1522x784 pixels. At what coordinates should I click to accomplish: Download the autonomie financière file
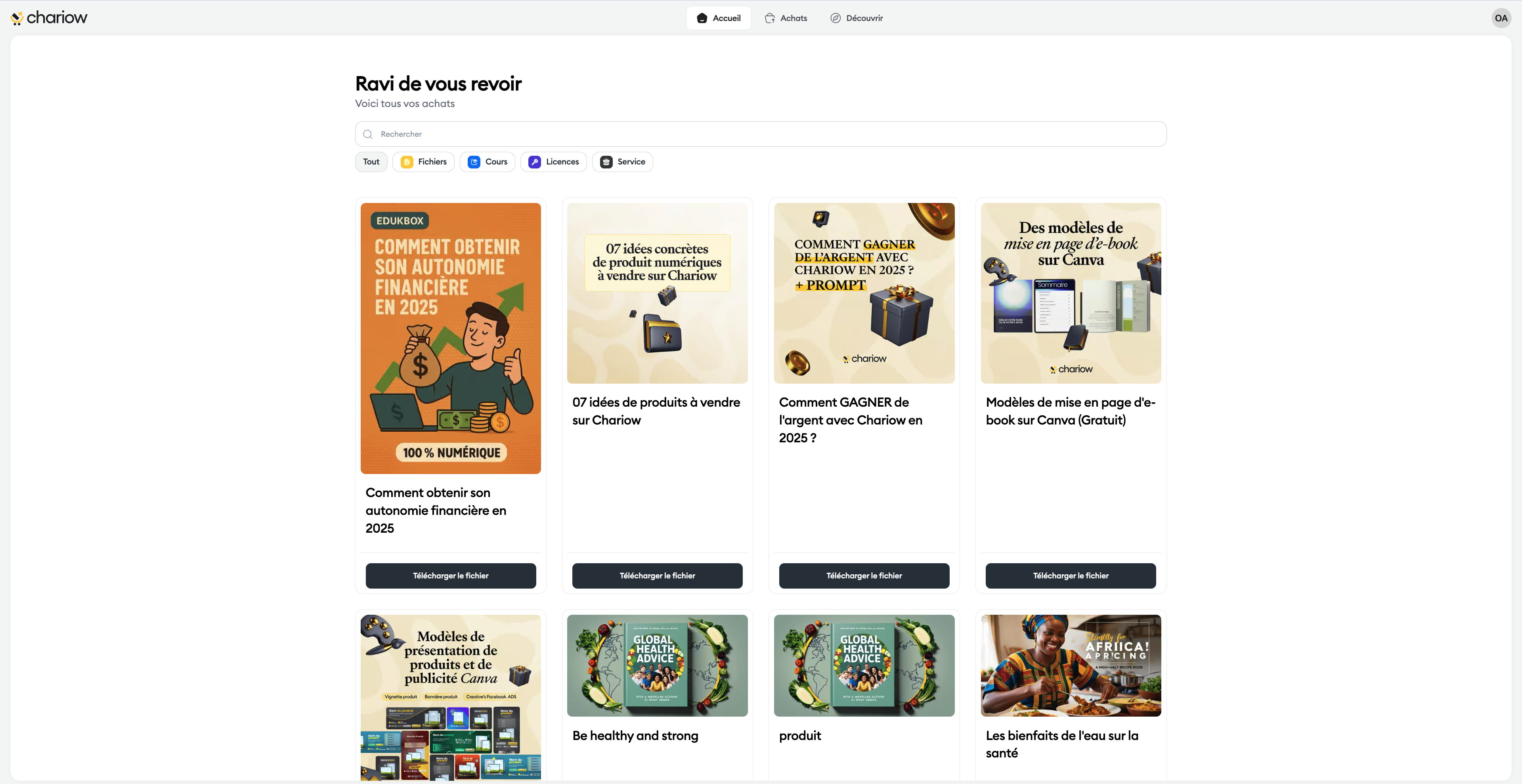click(450, 576)
